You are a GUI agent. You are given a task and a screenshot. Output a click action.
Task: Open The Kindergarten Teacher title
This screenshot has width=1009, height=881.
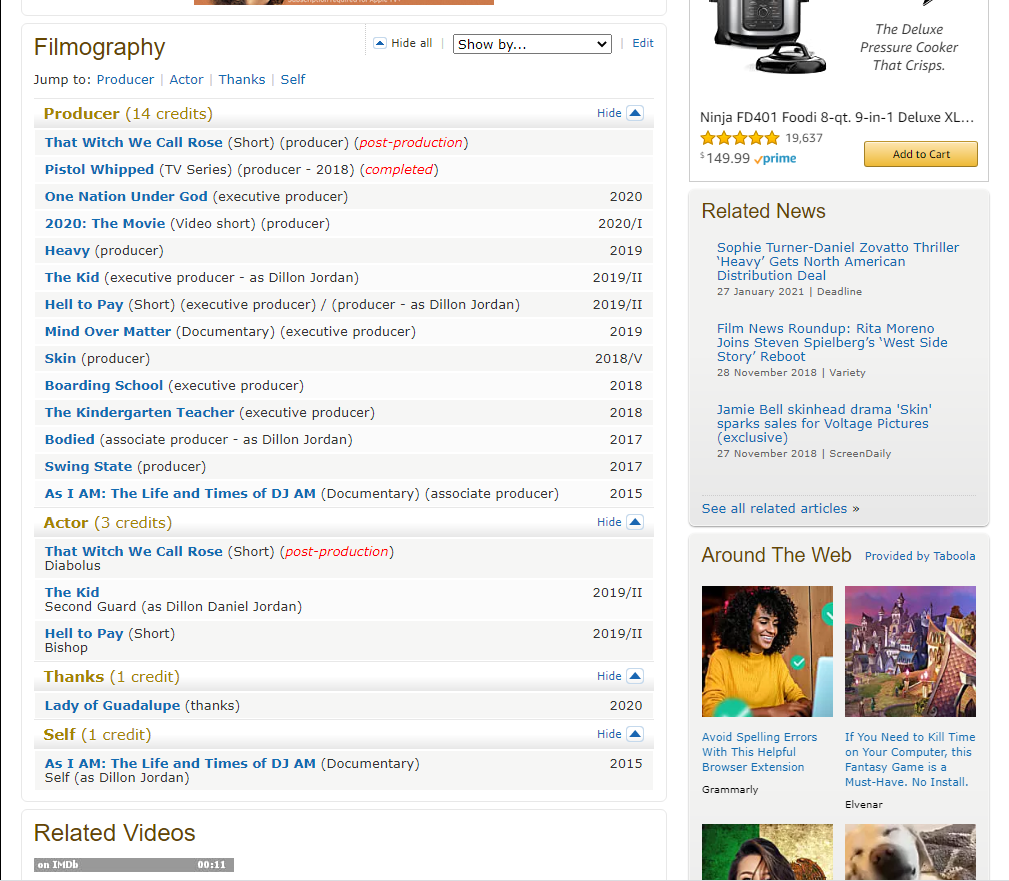point(139,413)
